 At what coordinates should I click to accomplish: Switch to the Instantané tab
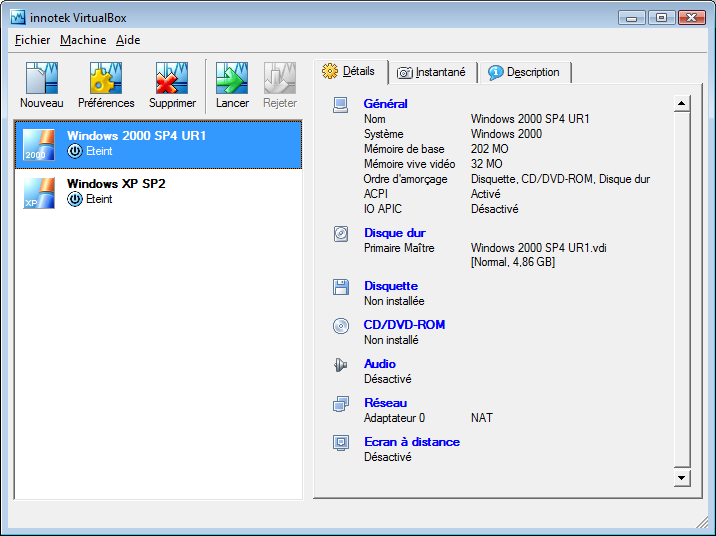pyautogui.click(x=432, y=73)
